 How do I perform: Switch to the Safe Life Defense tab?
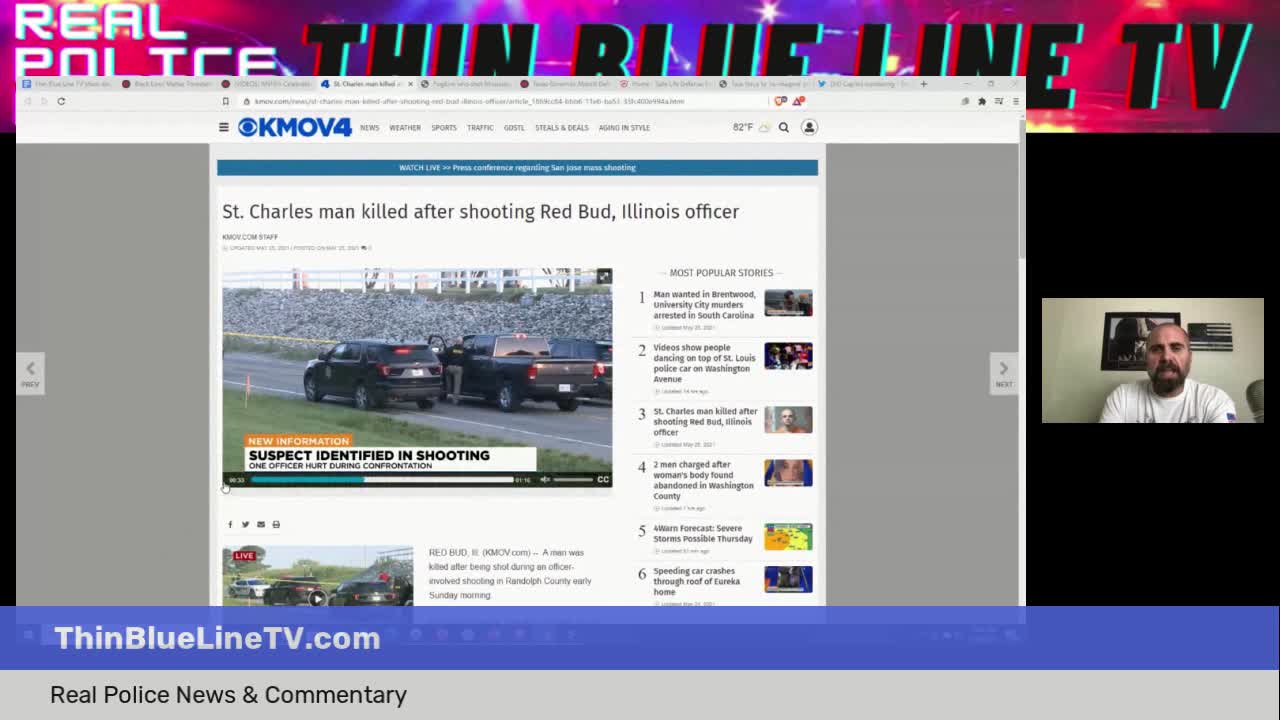[x=667, y=84]
